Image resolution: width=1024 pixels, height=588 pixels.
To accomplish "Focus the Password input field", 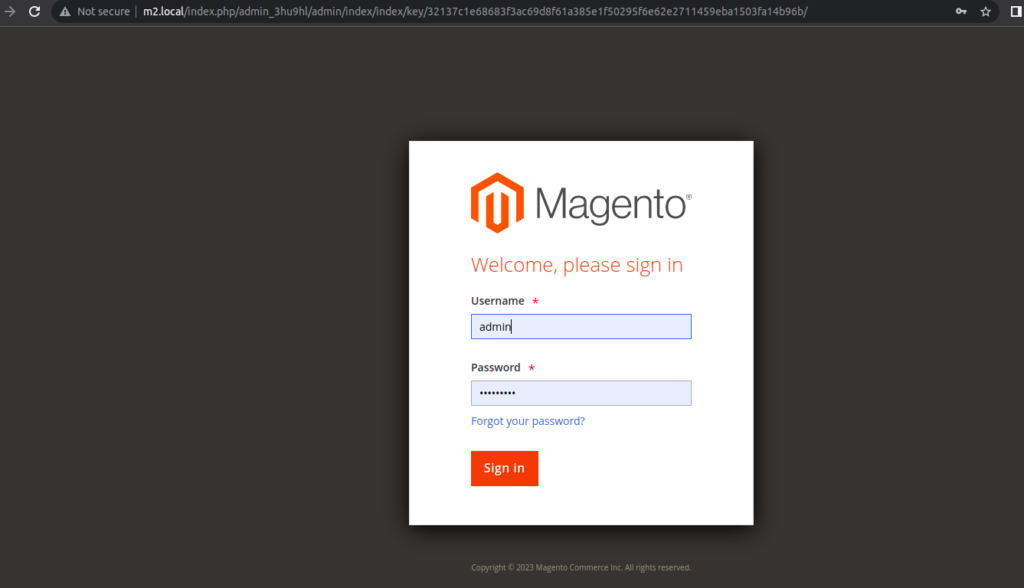I will (581, 393).
